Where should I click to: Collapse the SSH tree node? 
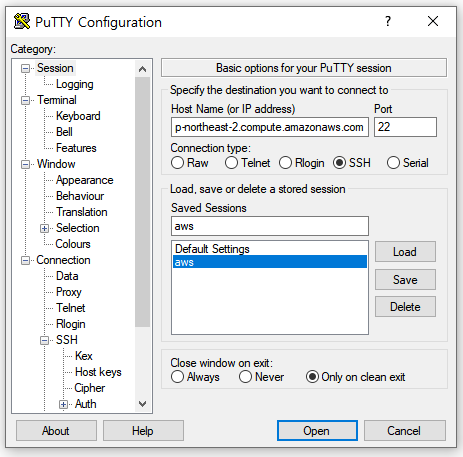coord(44,341)
